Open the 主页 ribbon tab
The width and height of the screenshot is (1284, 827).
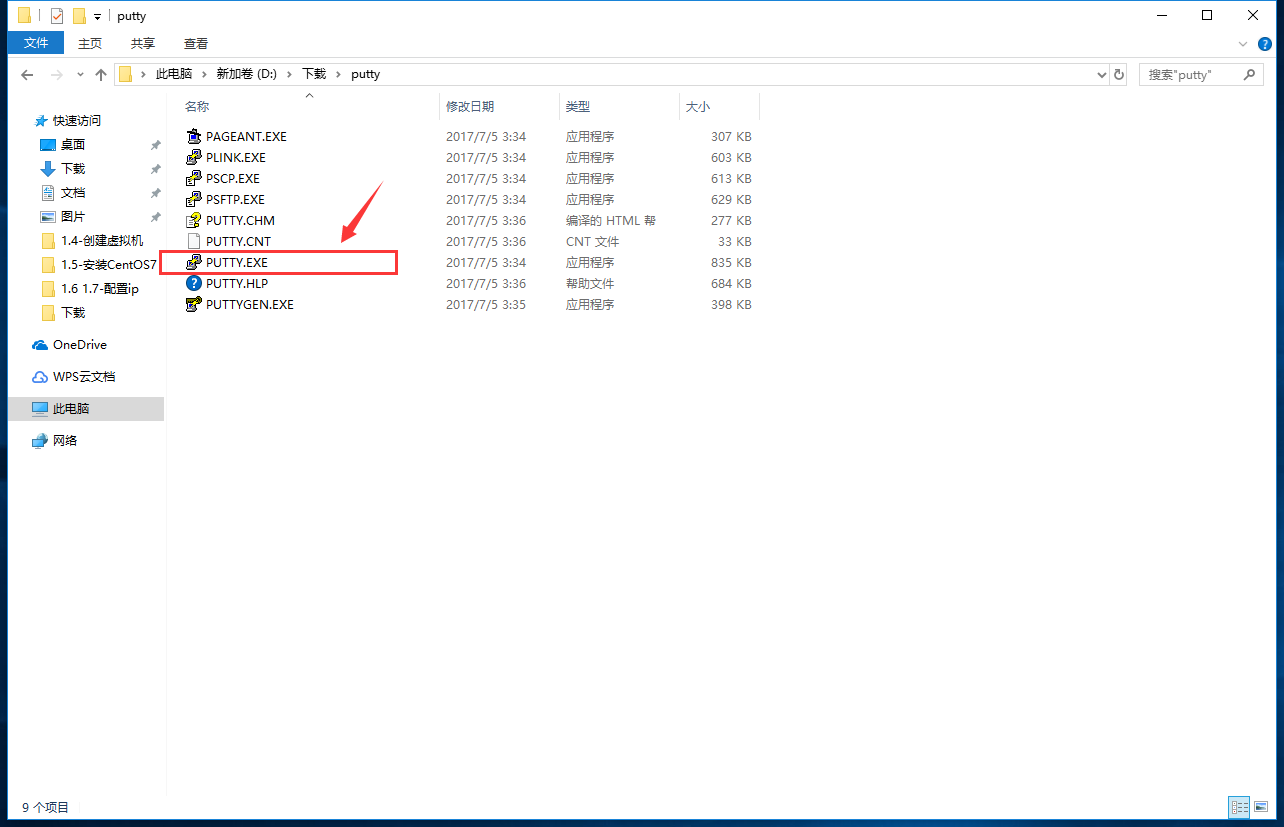click(90, 43)
